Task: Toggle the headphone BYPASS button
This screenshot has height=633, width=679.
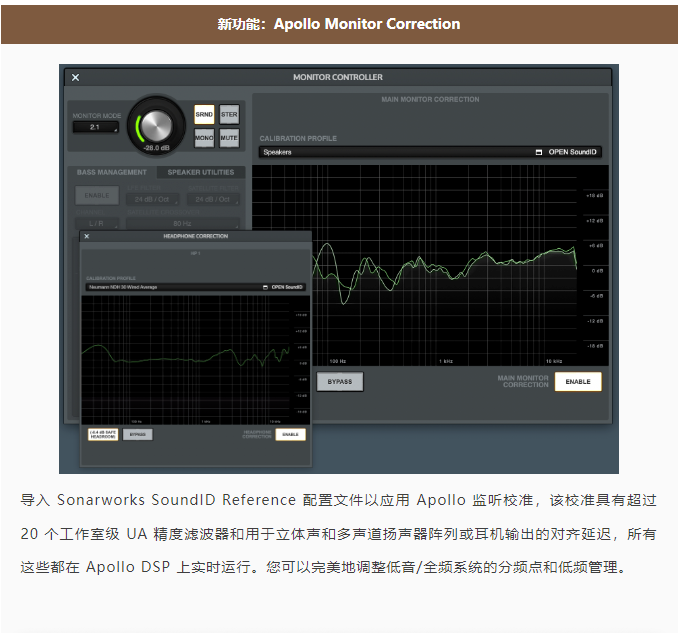Action: click(138, 434)
